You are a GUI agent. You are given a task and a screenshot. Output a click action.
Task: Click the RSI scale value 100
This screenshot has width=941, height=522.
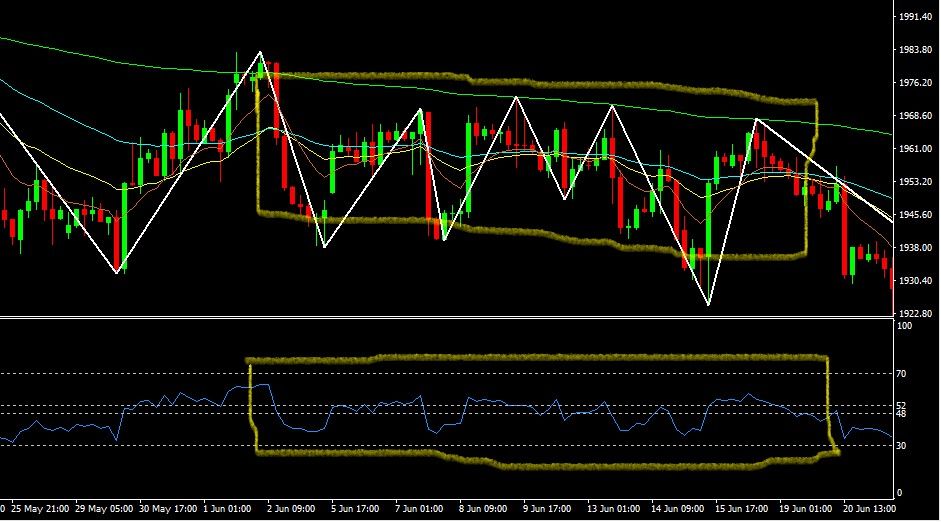click(904, 326)
